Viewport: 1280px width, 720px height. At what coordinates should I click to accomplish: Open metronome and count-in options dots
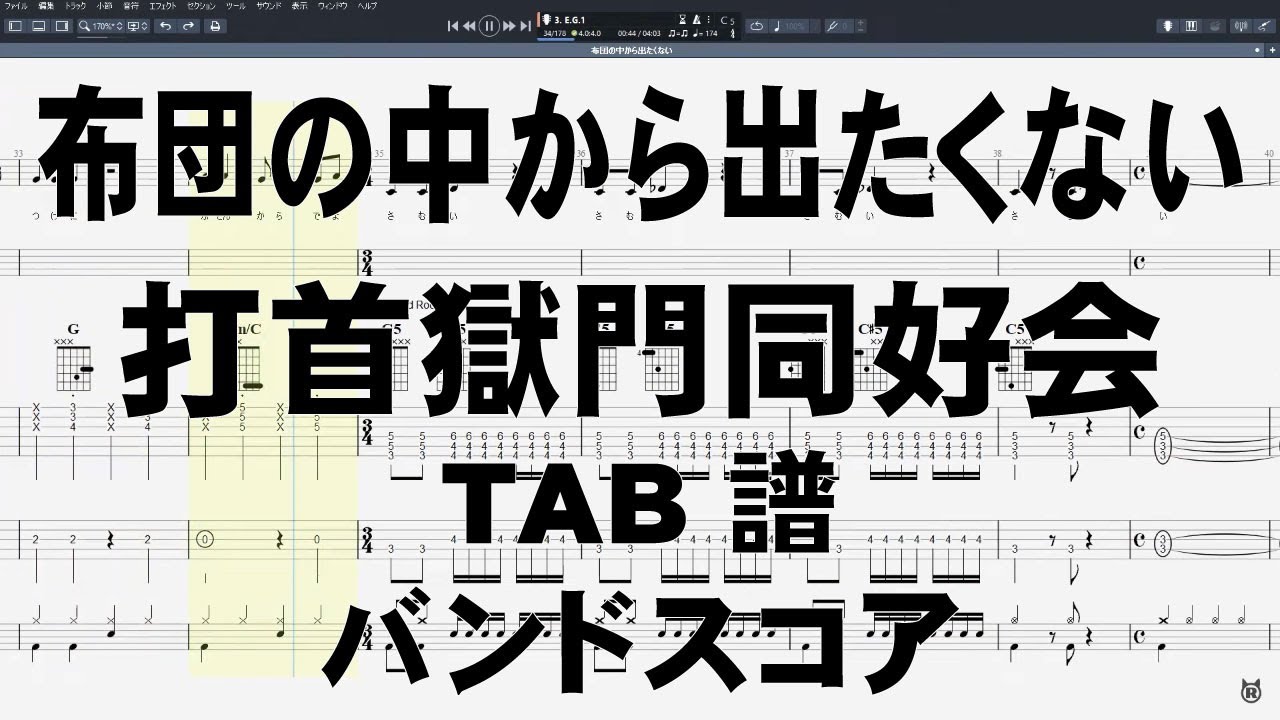point(709,19)
